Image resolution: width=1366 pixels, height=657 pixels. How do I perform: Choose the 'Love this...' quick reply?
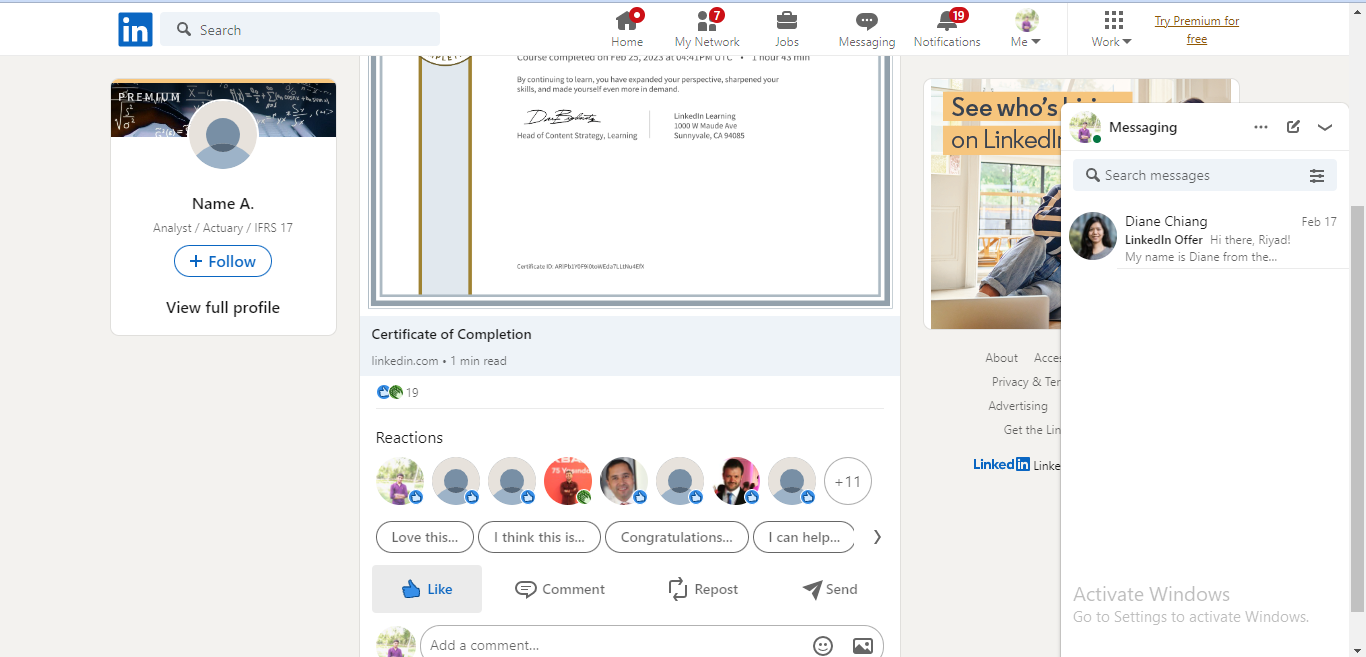coord(425,537)
